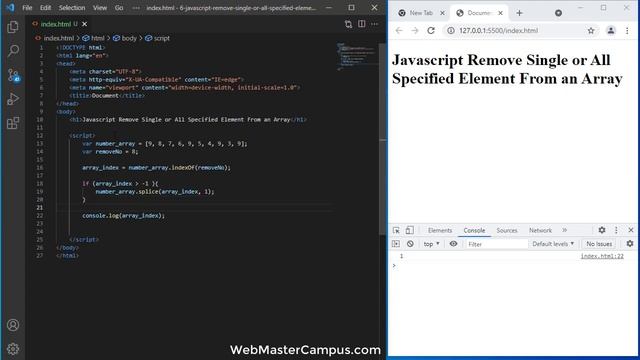The height and width of the screenshot is (360, 640).
Task: Go back in the Chrome browser
Action: point(399,31)
